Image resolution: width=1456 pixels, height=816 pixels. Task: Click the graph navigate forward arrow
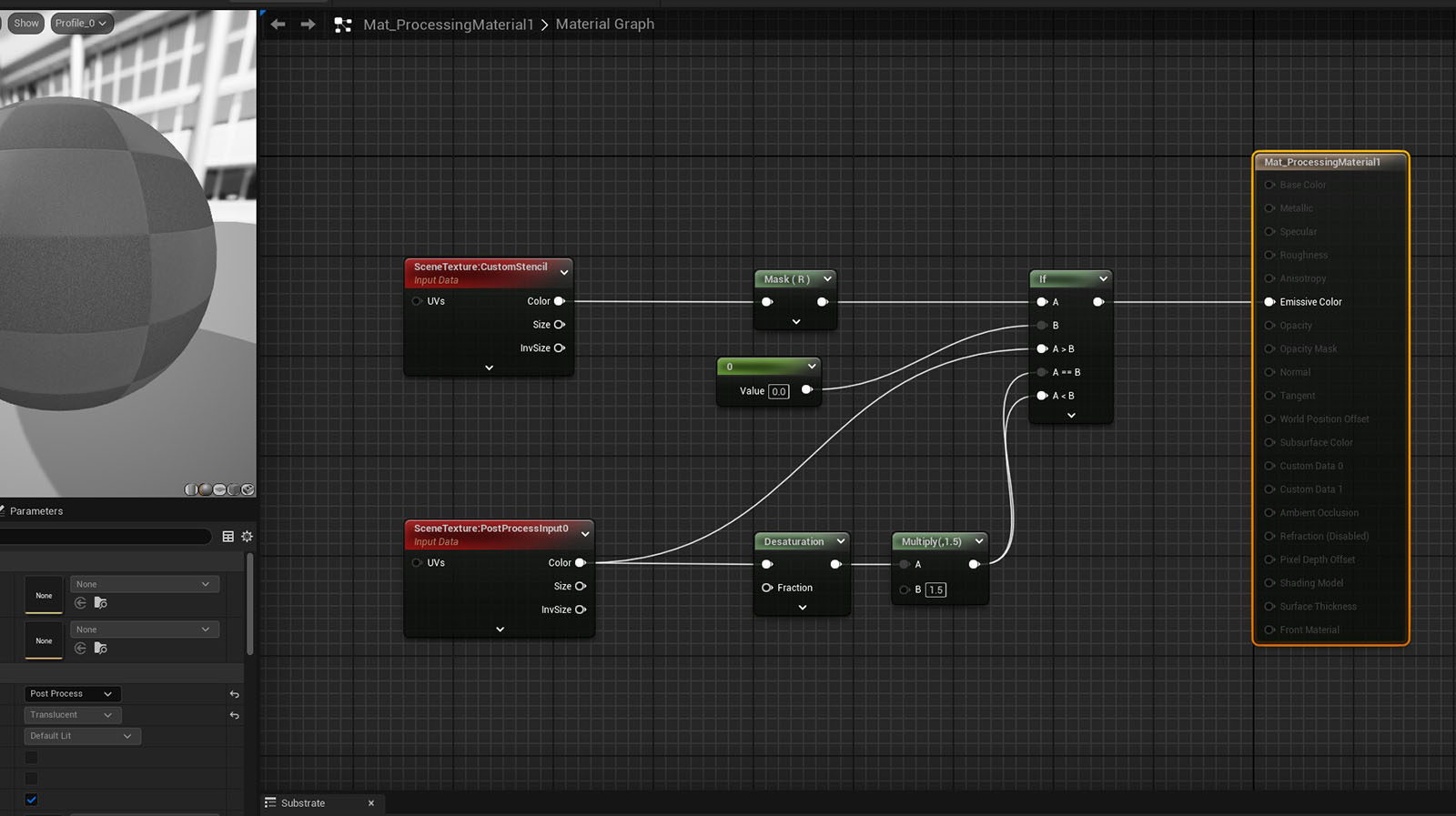tap(308, 25)
